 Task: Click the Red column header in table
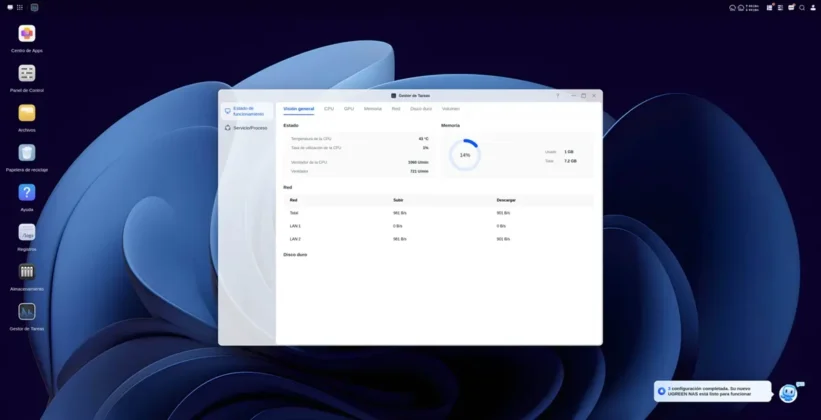click(293, 200)
